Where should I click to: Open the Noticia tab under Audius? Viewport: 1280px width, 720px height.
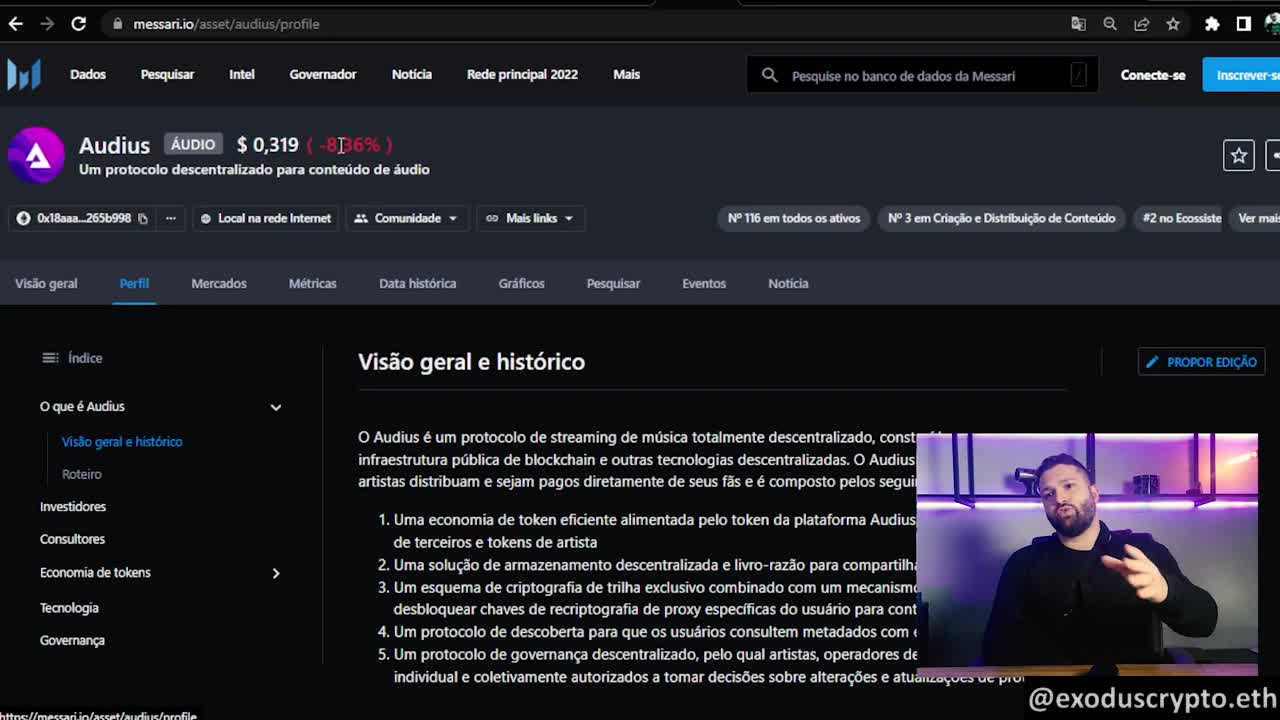[x=788, y=283]
